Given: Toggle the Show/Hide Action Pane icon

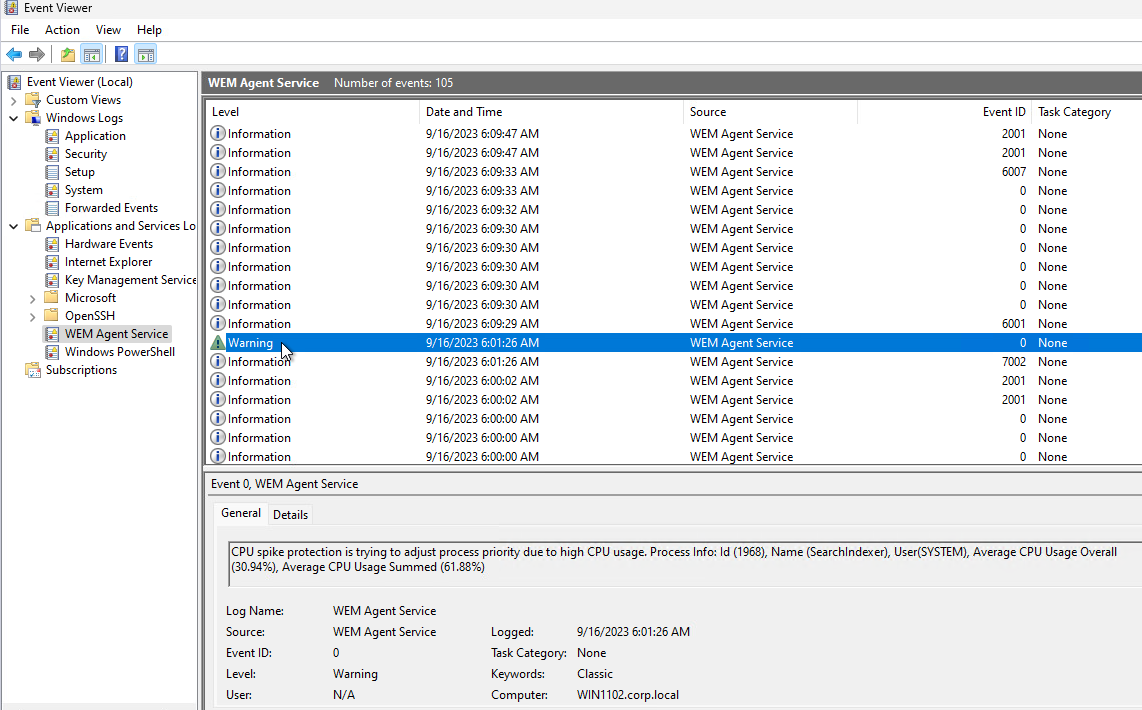Looking at the screenshot, I should click(146, 55).
